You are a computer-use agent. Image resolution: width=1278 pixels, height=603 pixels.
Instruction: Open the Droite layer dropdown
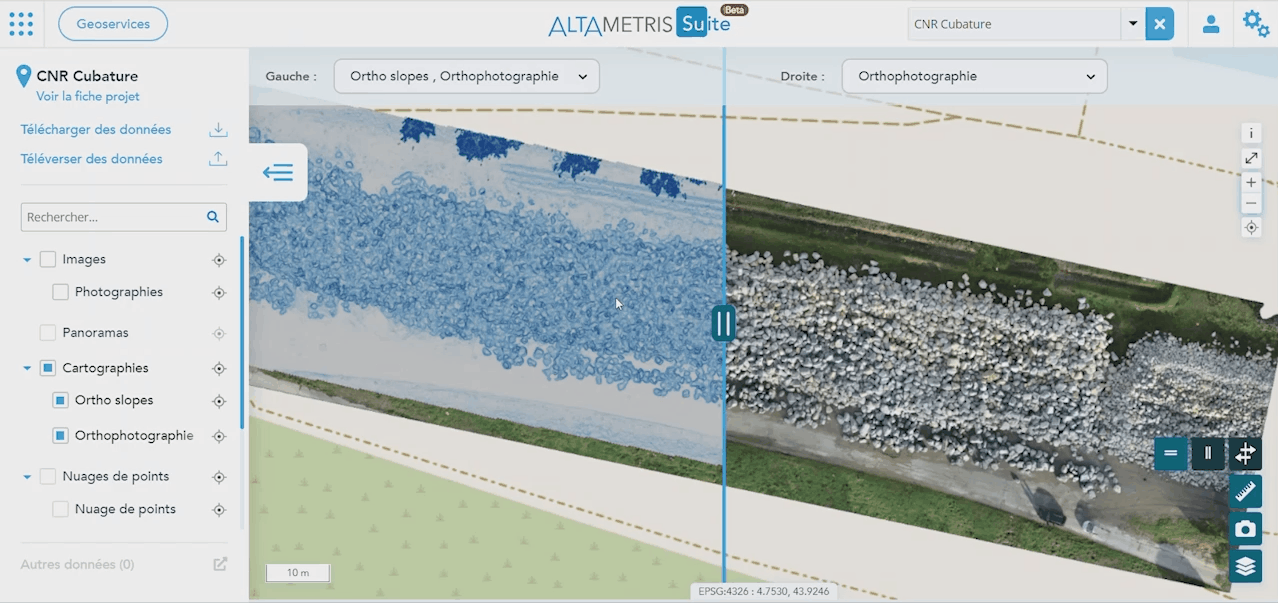point(974,76)
